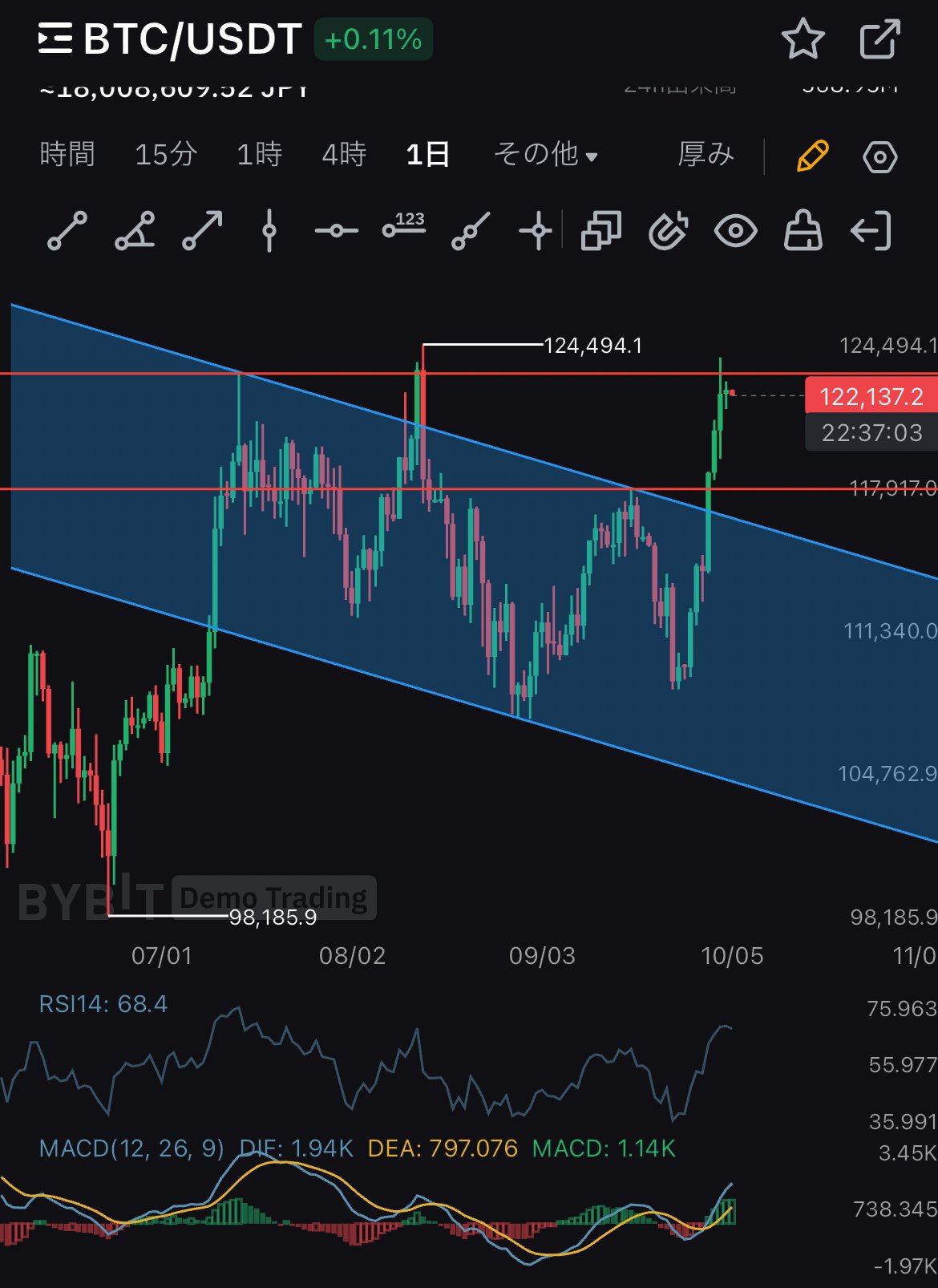Image resolution: width=938 pixels, height=1288 pixels.
Task: Tap the 104,762.9 price axis label
Action: [x=887, y=774]
